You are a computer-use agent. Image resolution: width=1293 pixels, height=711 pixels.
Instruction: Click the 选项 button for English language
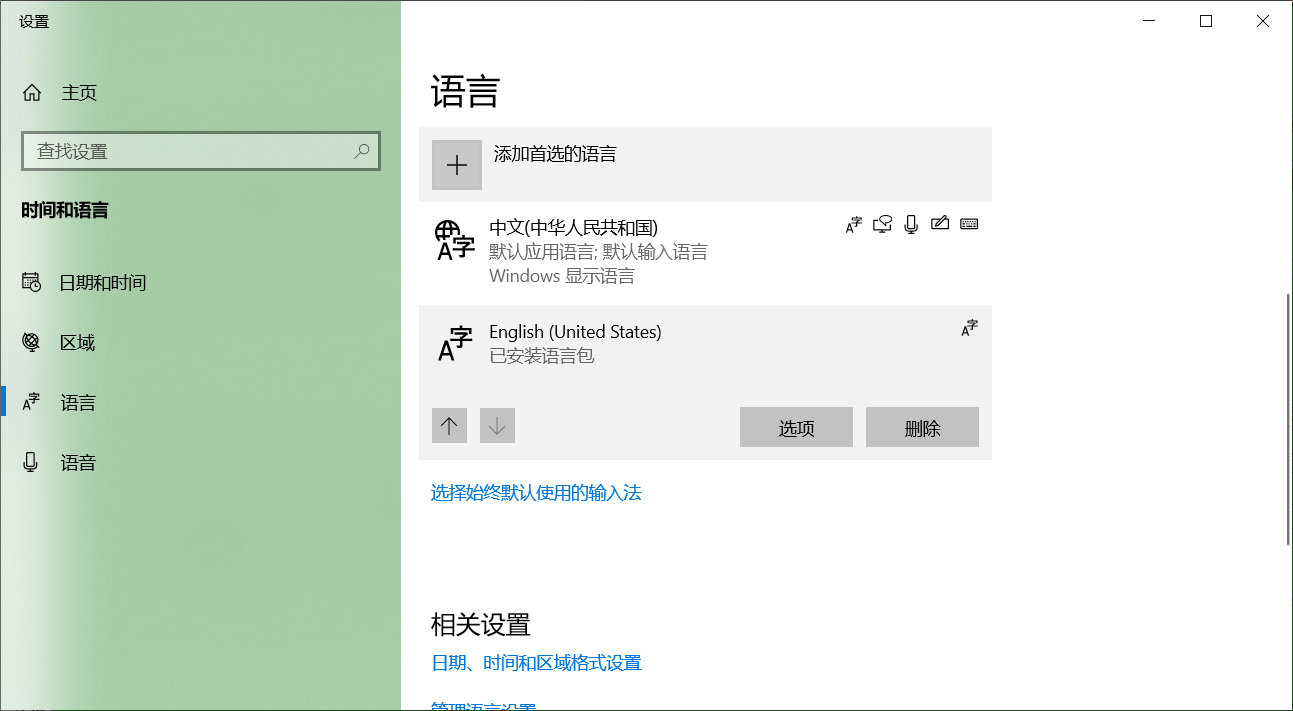[x=796, y=426]
